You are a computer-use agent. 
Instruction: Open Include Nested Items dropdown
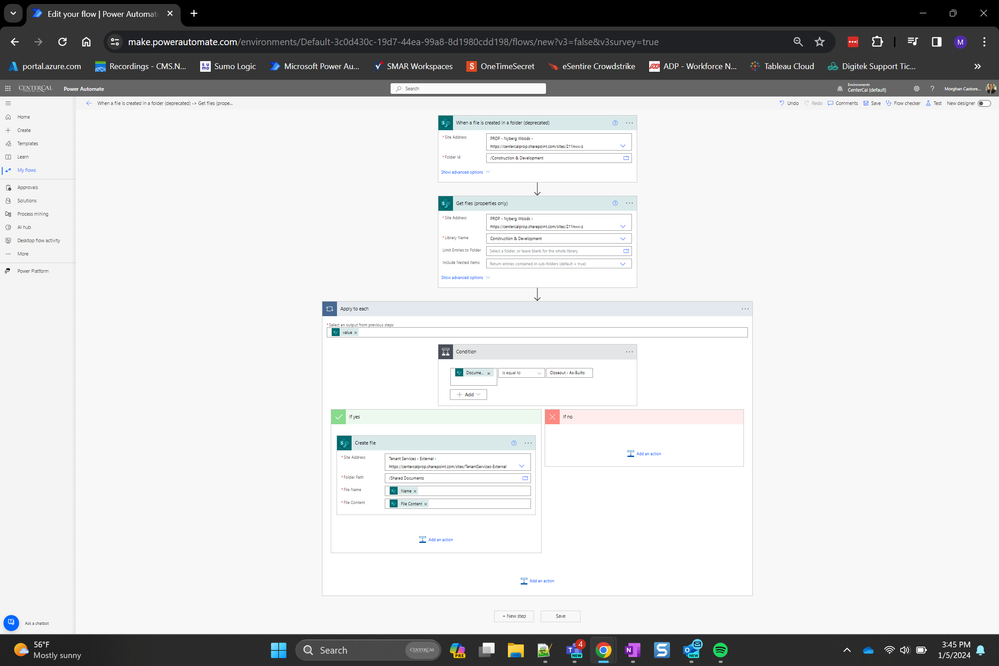622,264
